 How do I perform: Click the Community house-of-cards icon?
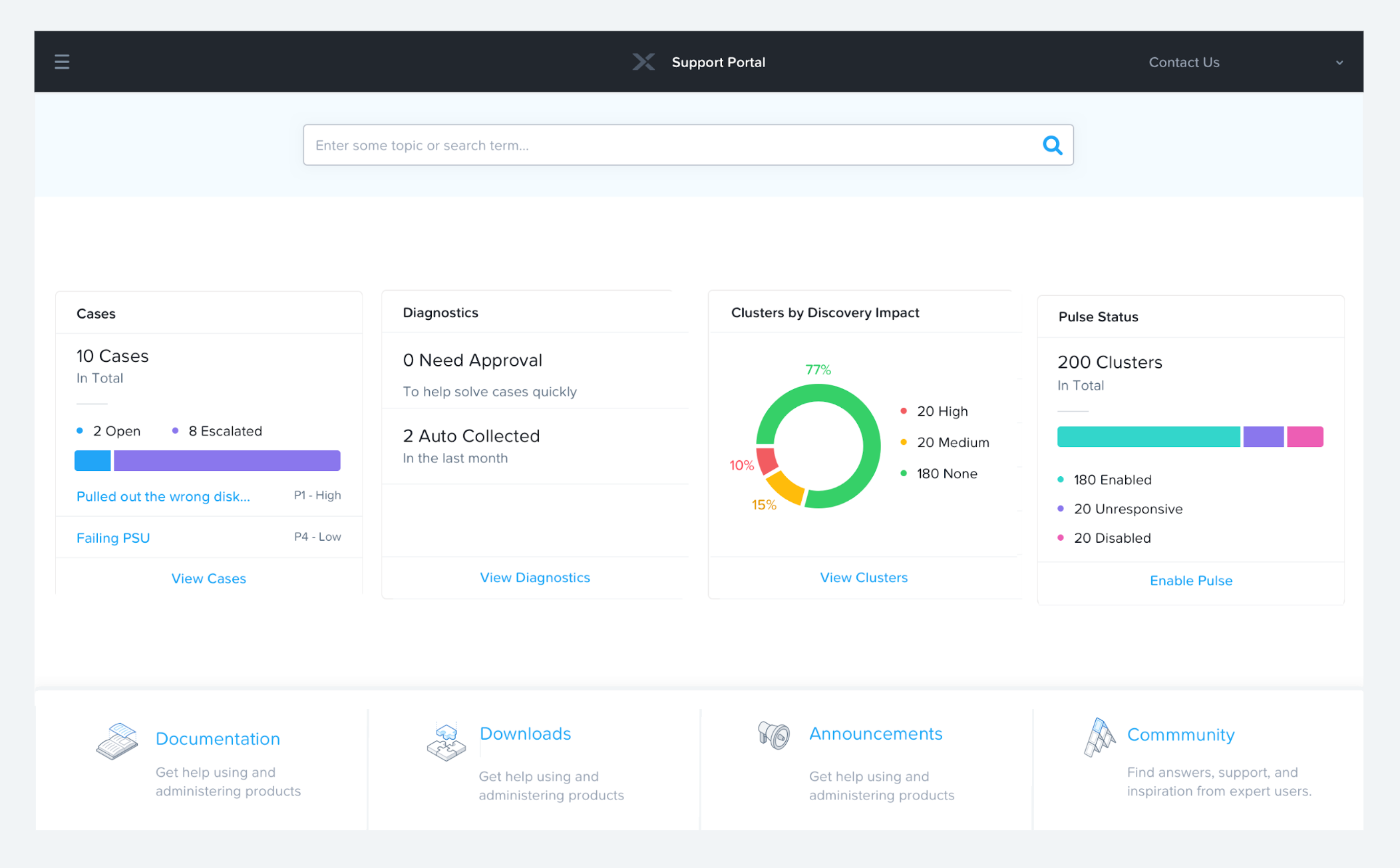[1099, 737]
